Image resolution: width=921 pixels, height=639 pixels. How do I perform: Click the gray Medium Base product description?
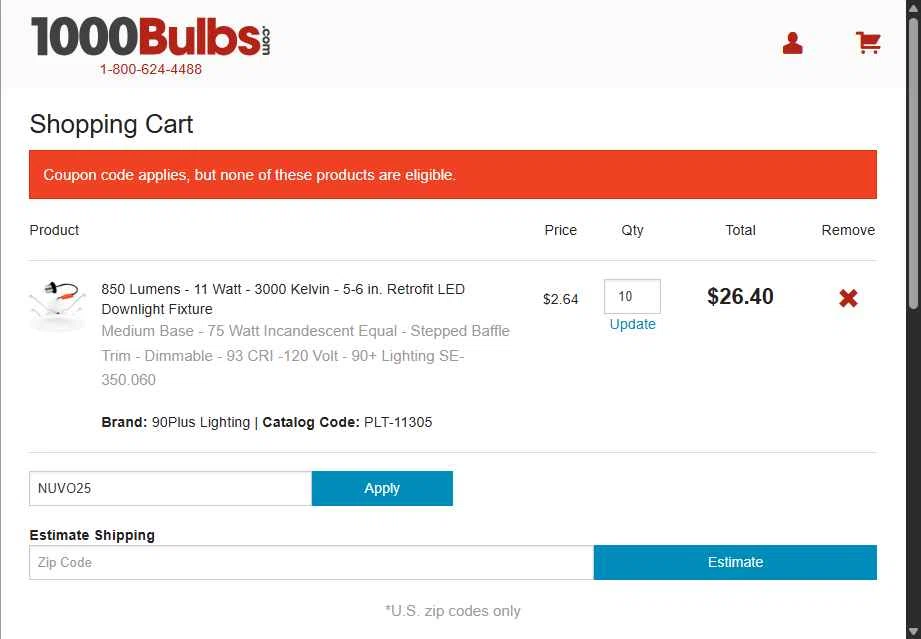tap(305, 355)
